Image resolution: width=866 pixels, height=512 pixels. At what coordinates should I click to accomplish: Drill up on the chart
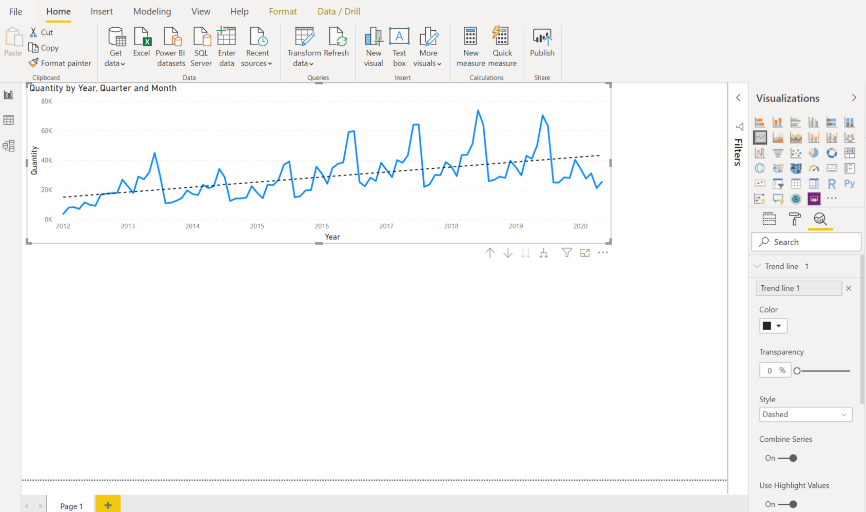[489, 253]
